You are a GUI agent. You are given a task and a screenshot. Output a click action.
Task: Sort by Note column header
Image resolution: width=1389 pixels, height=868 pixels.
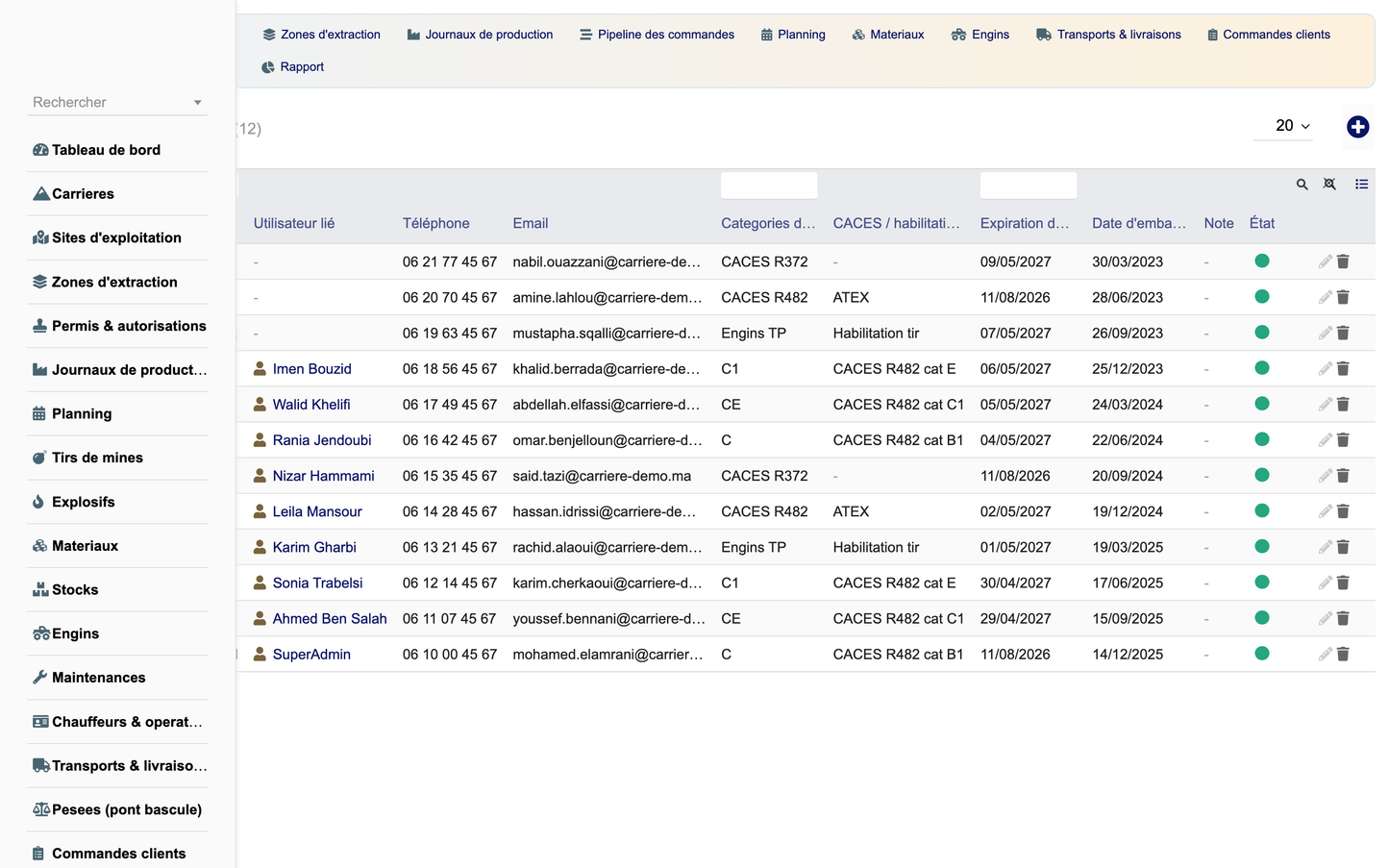click(1219, 223)
